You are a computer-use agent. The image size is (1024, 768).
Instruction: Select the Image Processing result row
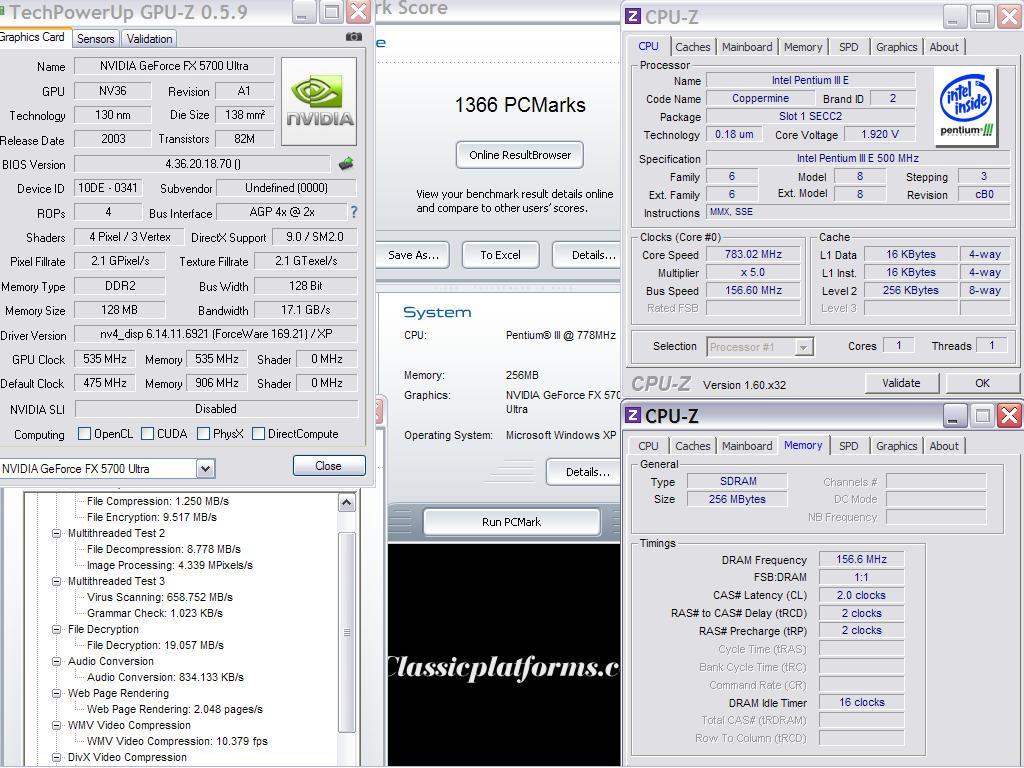[170, 565]
